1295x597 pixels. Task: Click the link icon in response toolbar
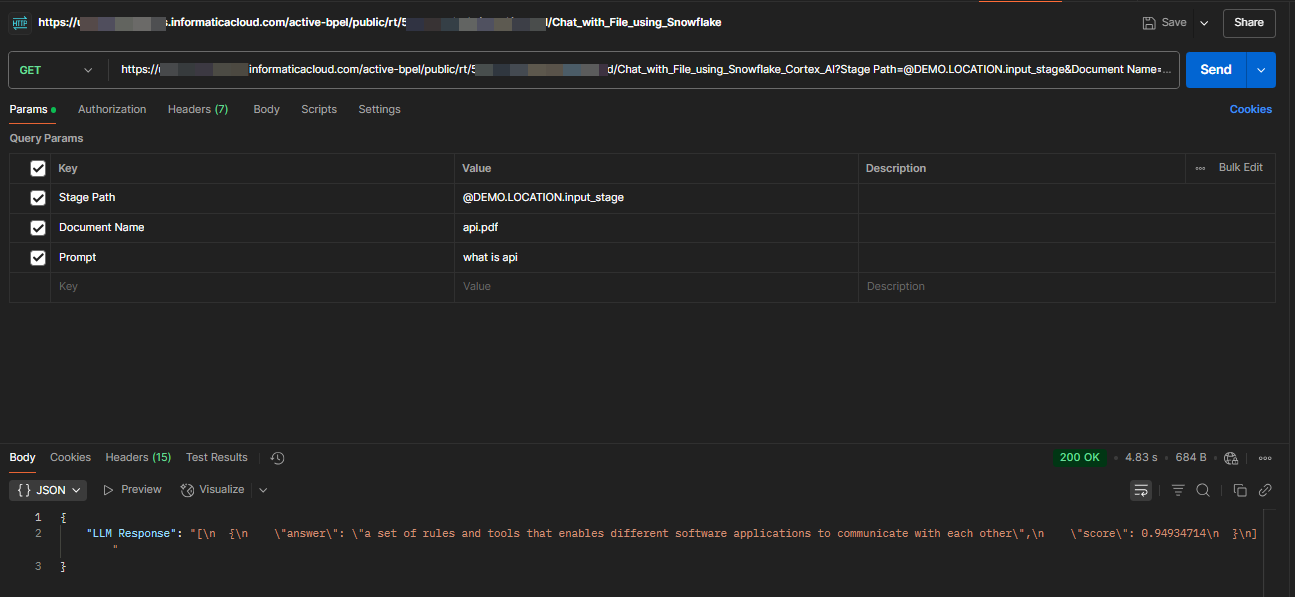[1265, 490]
